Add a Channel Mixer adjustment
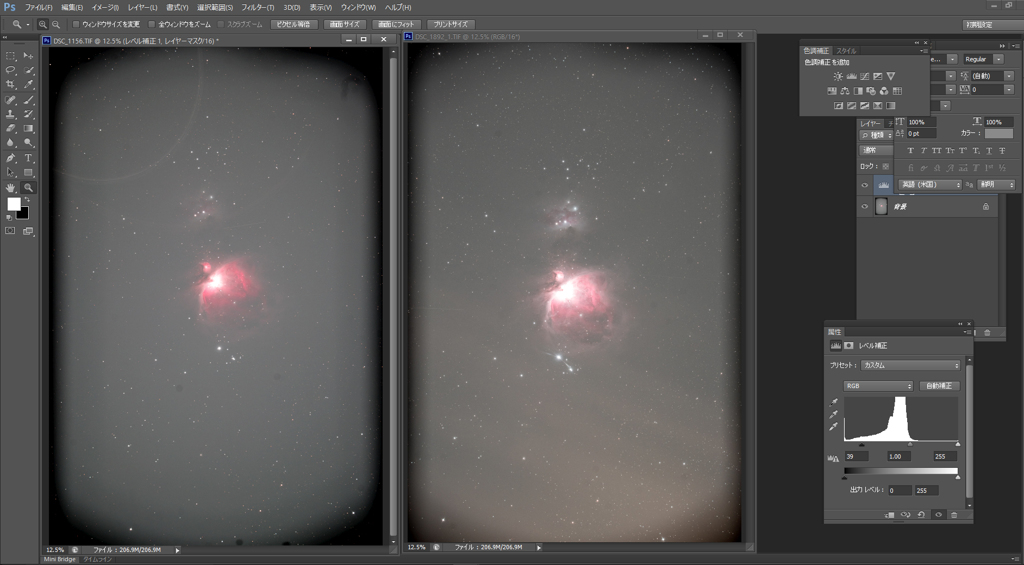This screenshot has height=565, width=1024. click(x=884, y=91)
